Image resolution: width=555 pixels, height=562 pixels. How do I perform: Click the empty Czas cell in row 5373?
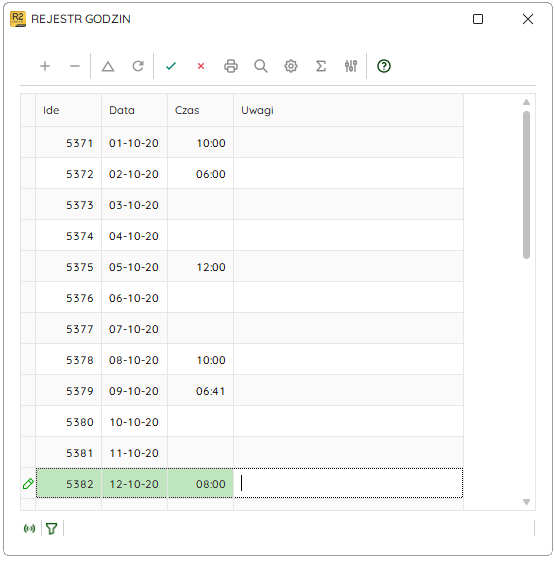[x=200, y=205]
